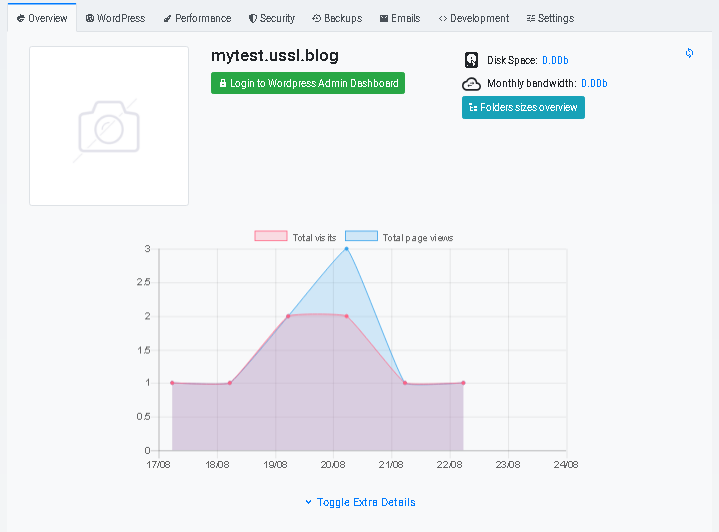Select the Emails tab
The image size is (719, 532).
tap(400, 18)
